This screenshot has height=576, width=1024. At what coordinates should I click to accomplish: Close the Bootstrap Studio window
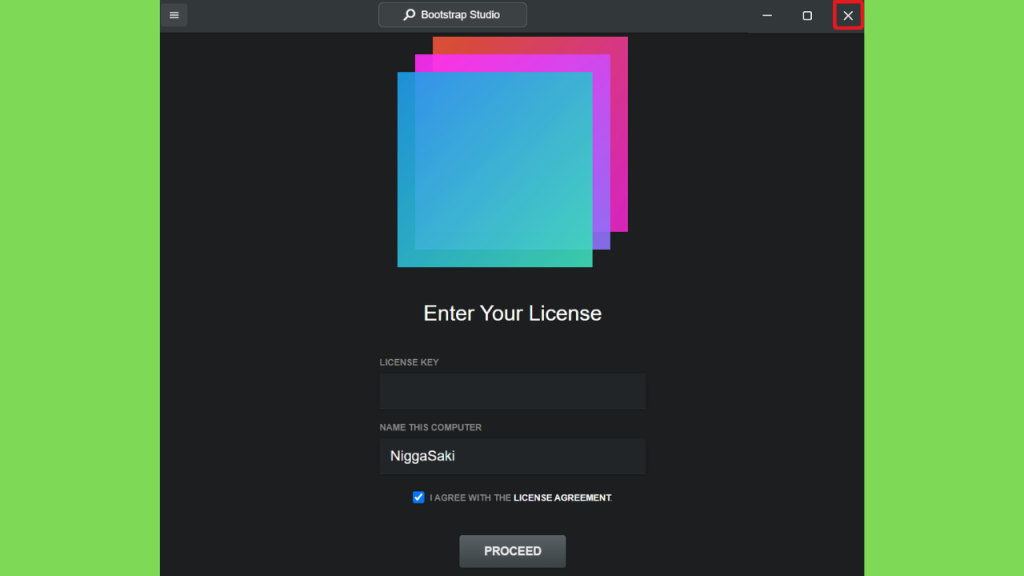[x=848, y=15]
